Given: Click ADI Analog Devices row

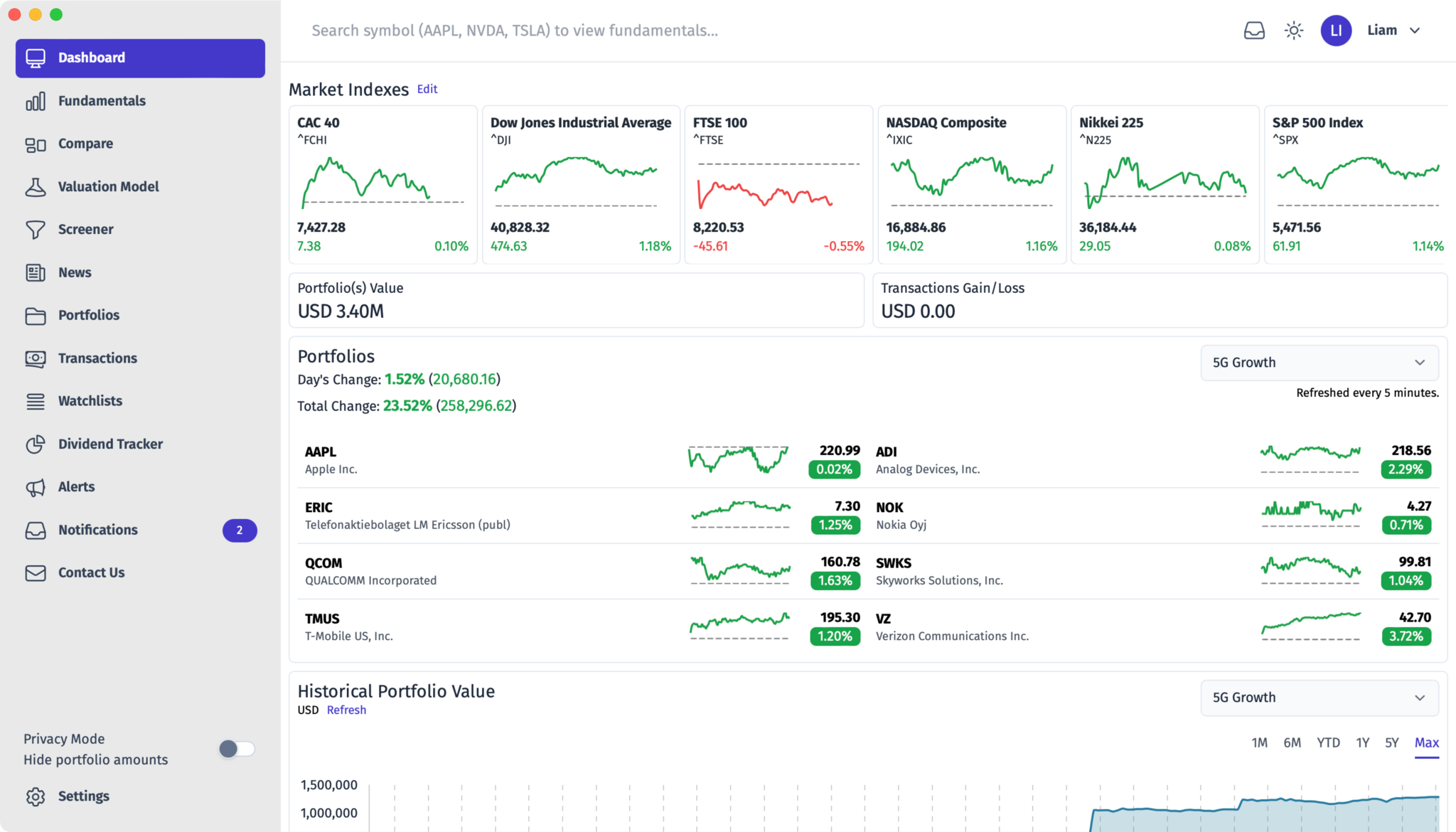Looking at the screenshot, I should [x=1154, y=461].
